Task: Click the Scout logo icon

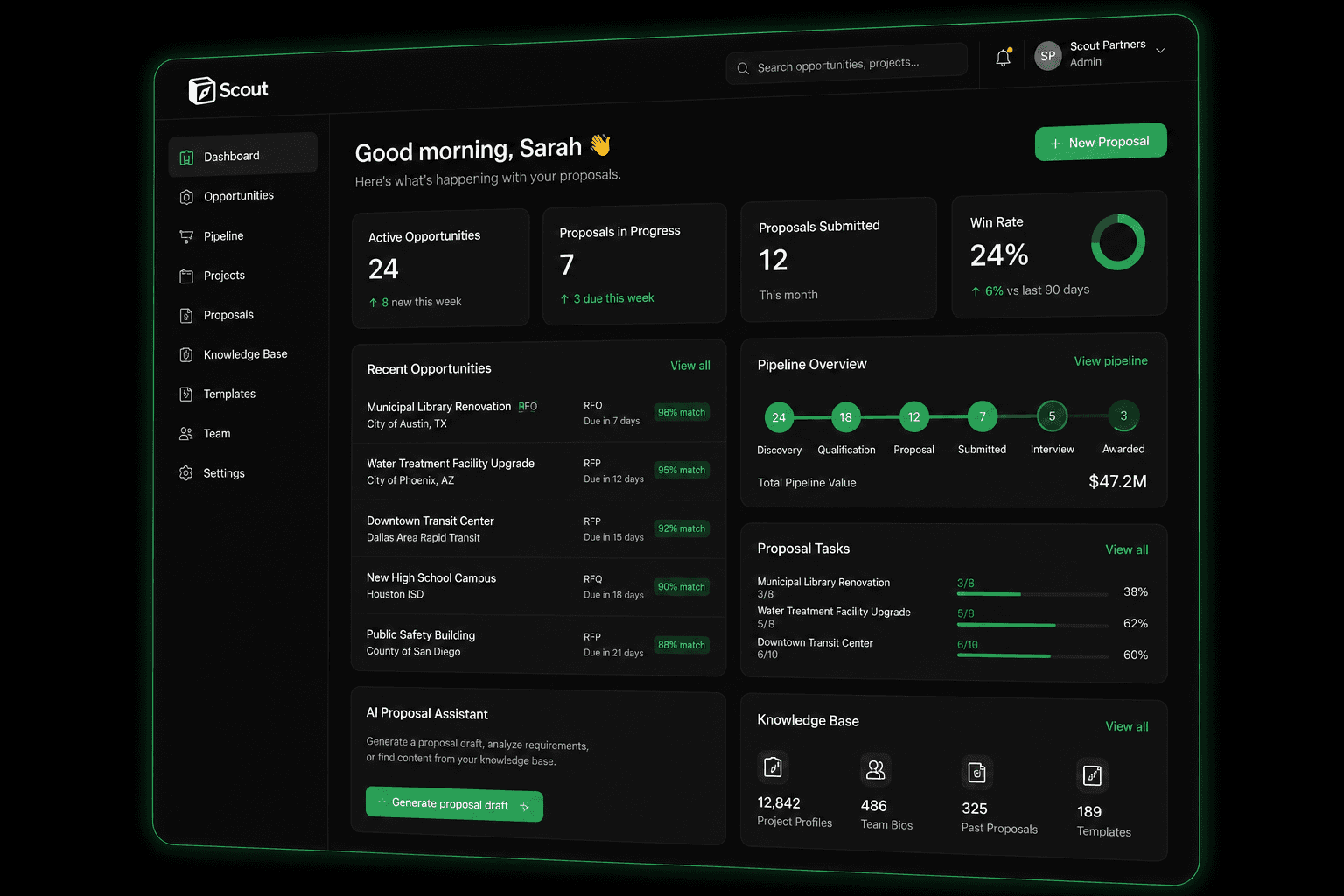Action: click(x=202, y=90)
